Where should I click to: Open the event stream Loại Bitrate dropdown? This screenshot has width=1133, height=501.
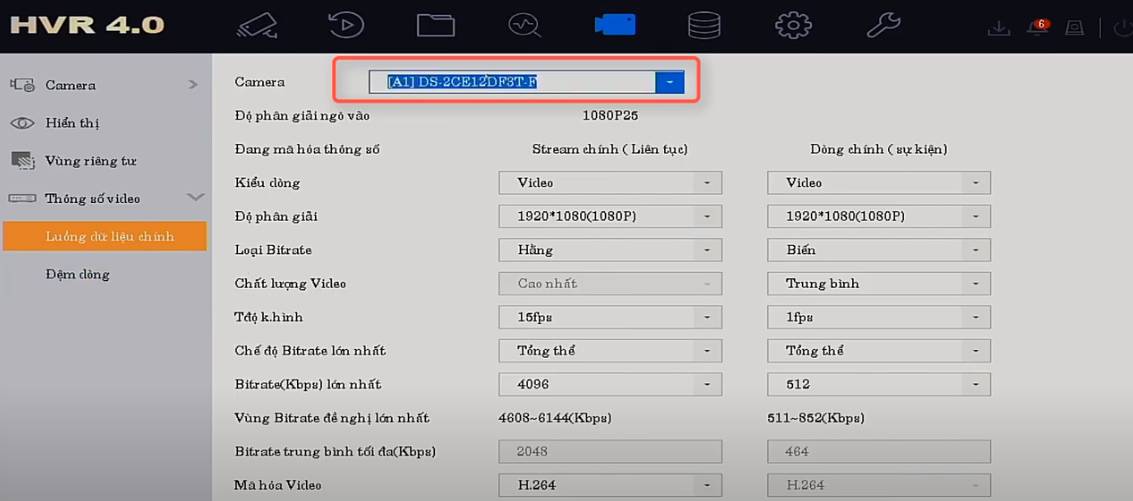tap(878, 250)
